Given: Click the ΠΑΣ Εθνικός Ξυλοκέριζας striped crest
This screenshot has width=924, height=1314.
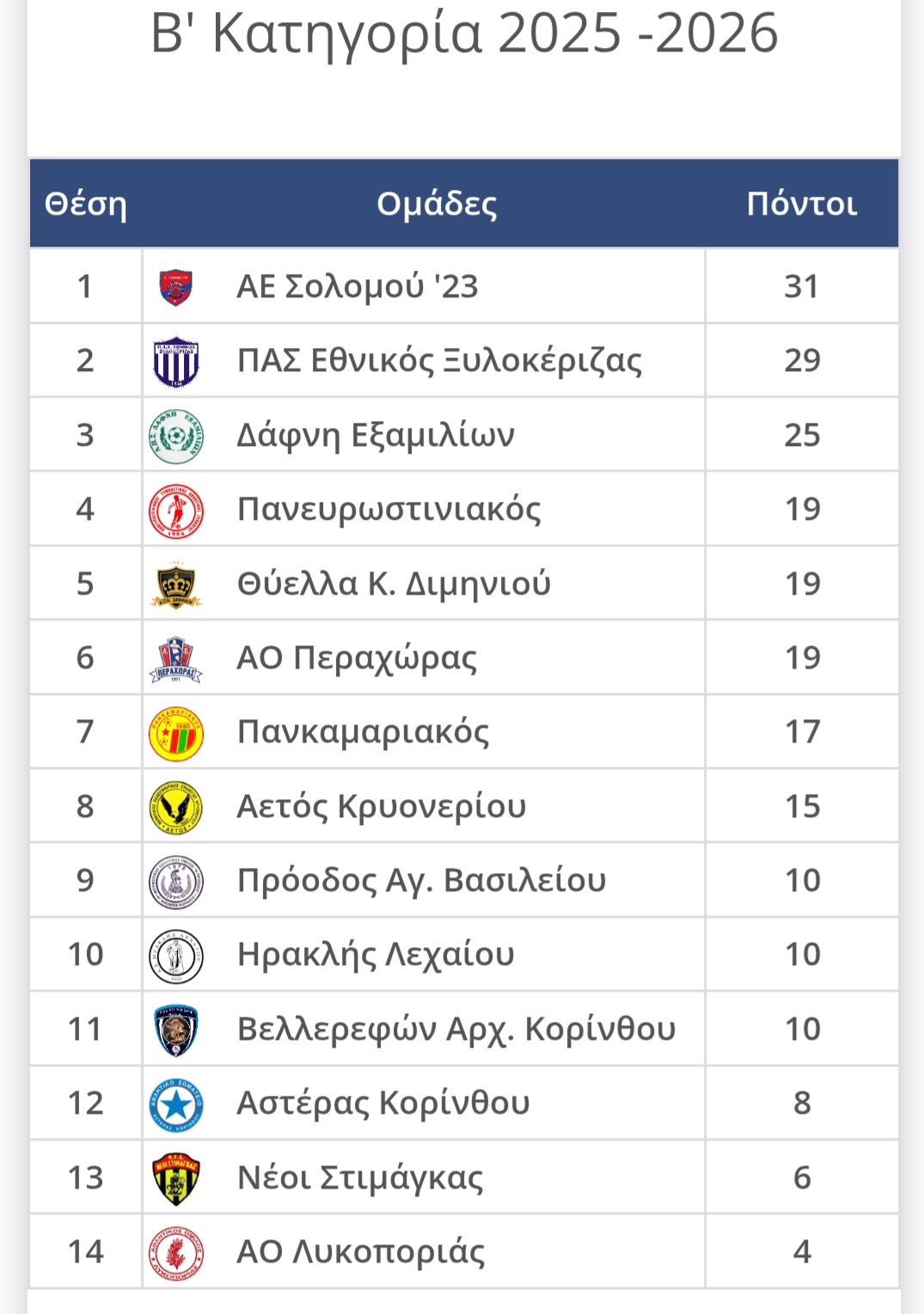Looking at the screenshot, I should [176, 362].
